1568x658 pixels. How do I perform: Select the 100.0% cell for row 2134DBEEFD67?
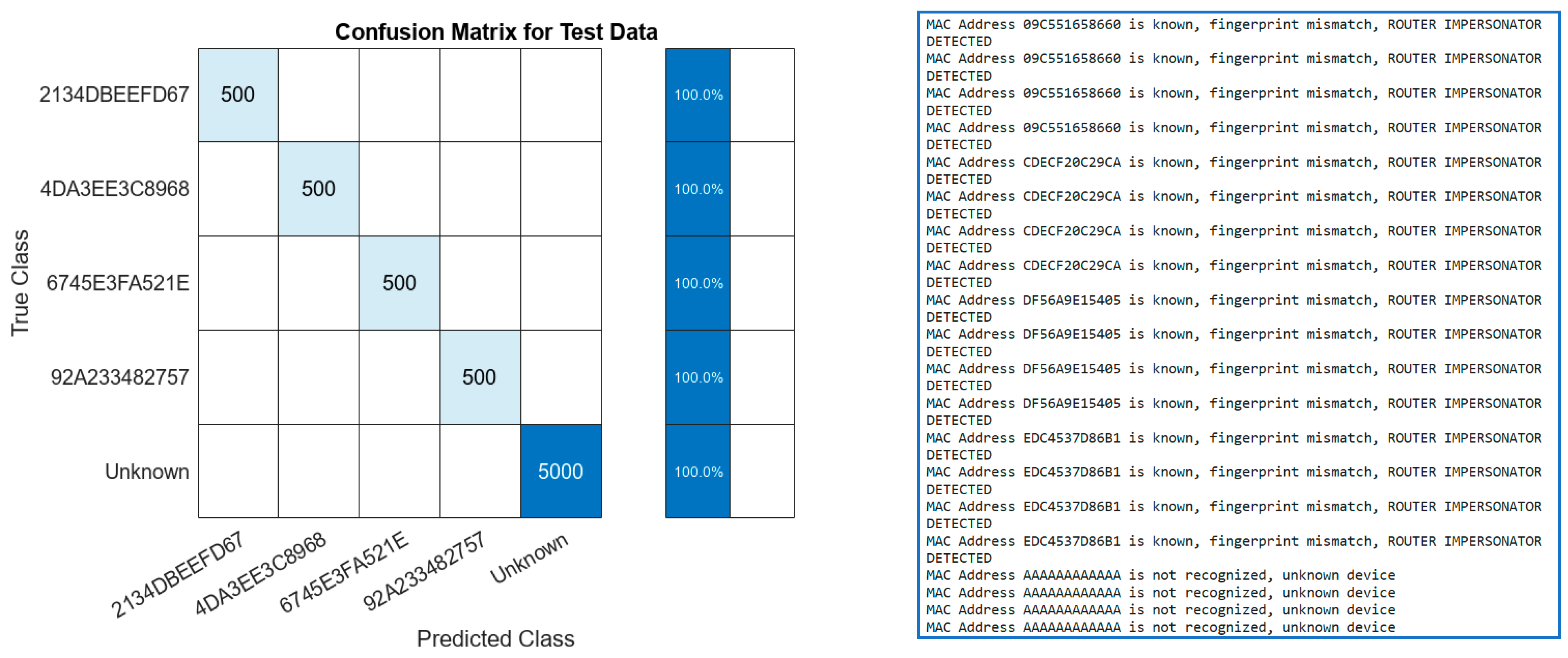698,95
